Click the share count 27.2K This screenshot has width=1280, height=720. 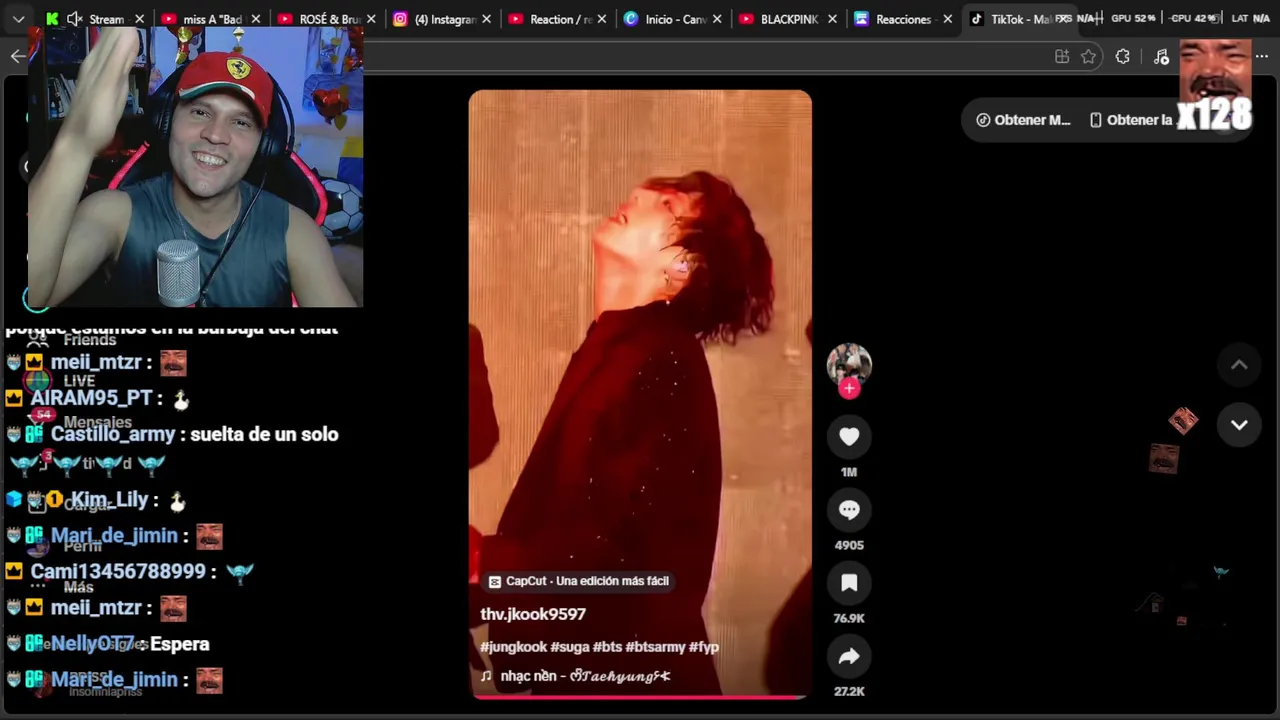849,691
